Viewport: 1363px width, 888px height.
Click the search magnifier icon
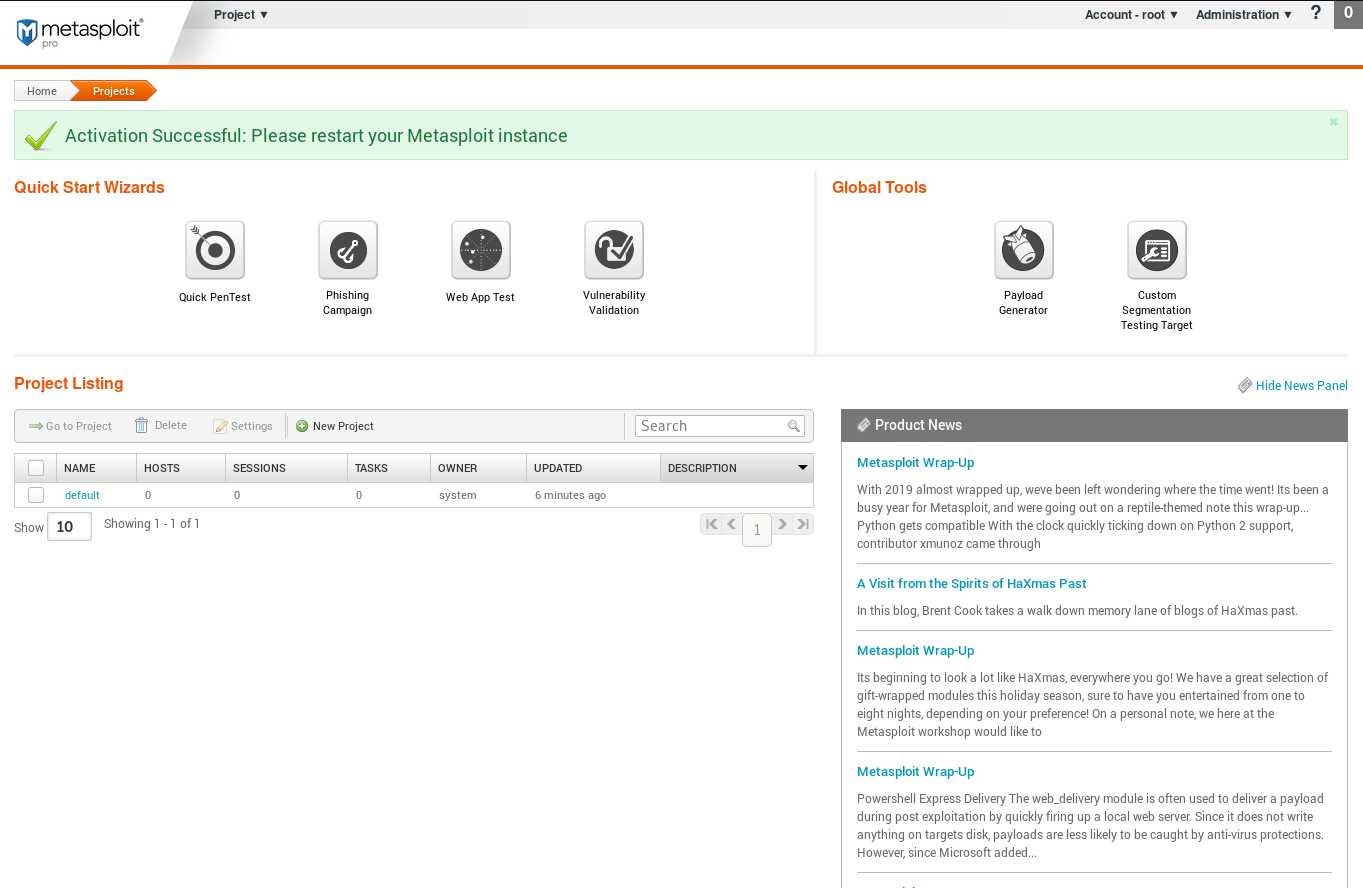pos(794,426)
